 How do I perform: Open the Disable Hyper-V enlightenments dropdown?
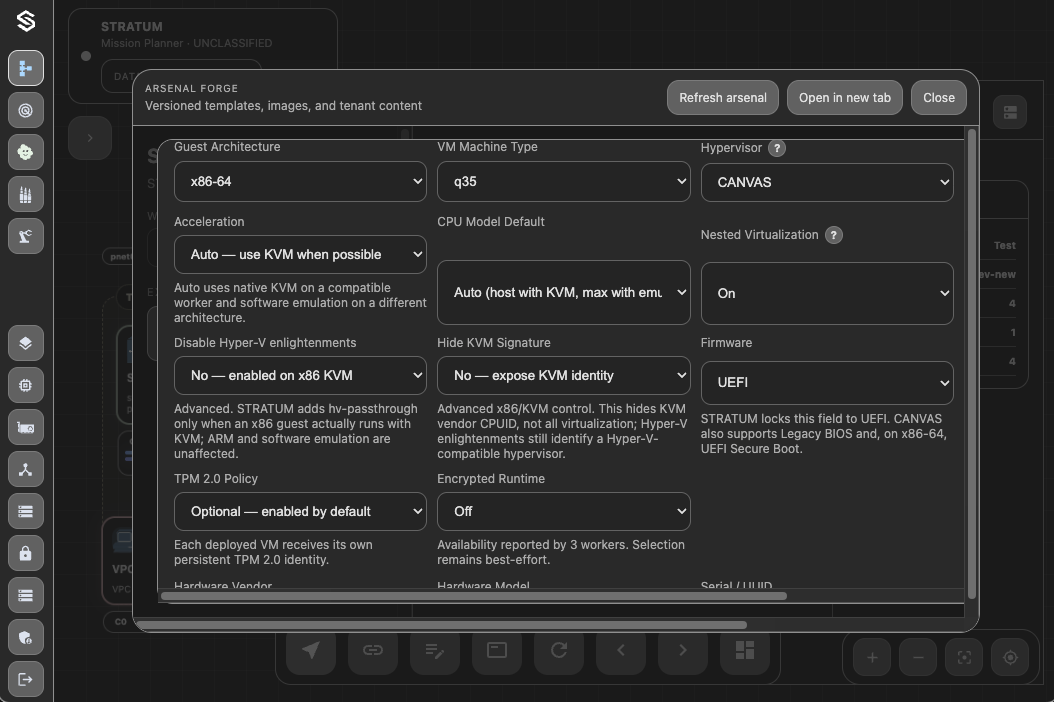(300, 375)
